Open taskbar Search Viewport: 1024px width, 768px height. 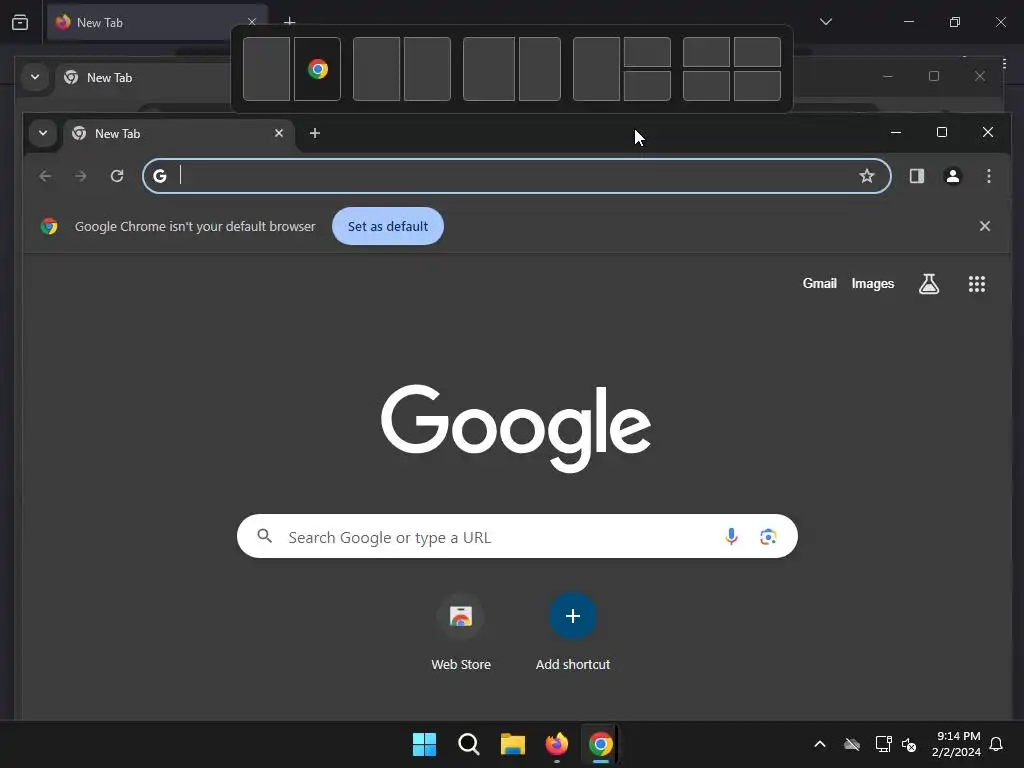point(468,744)
